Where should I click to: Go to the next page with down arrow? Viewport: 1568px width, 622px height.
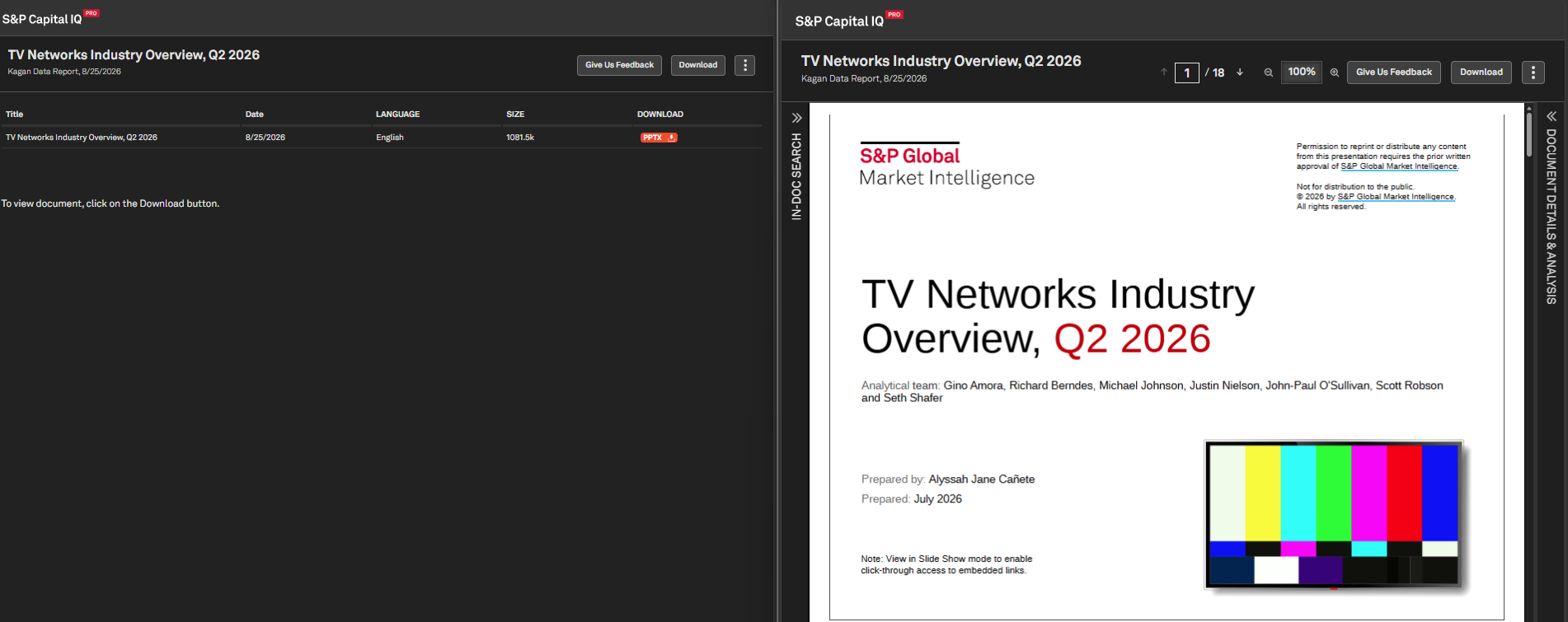pyautogui.click(x=1240, y=72)
